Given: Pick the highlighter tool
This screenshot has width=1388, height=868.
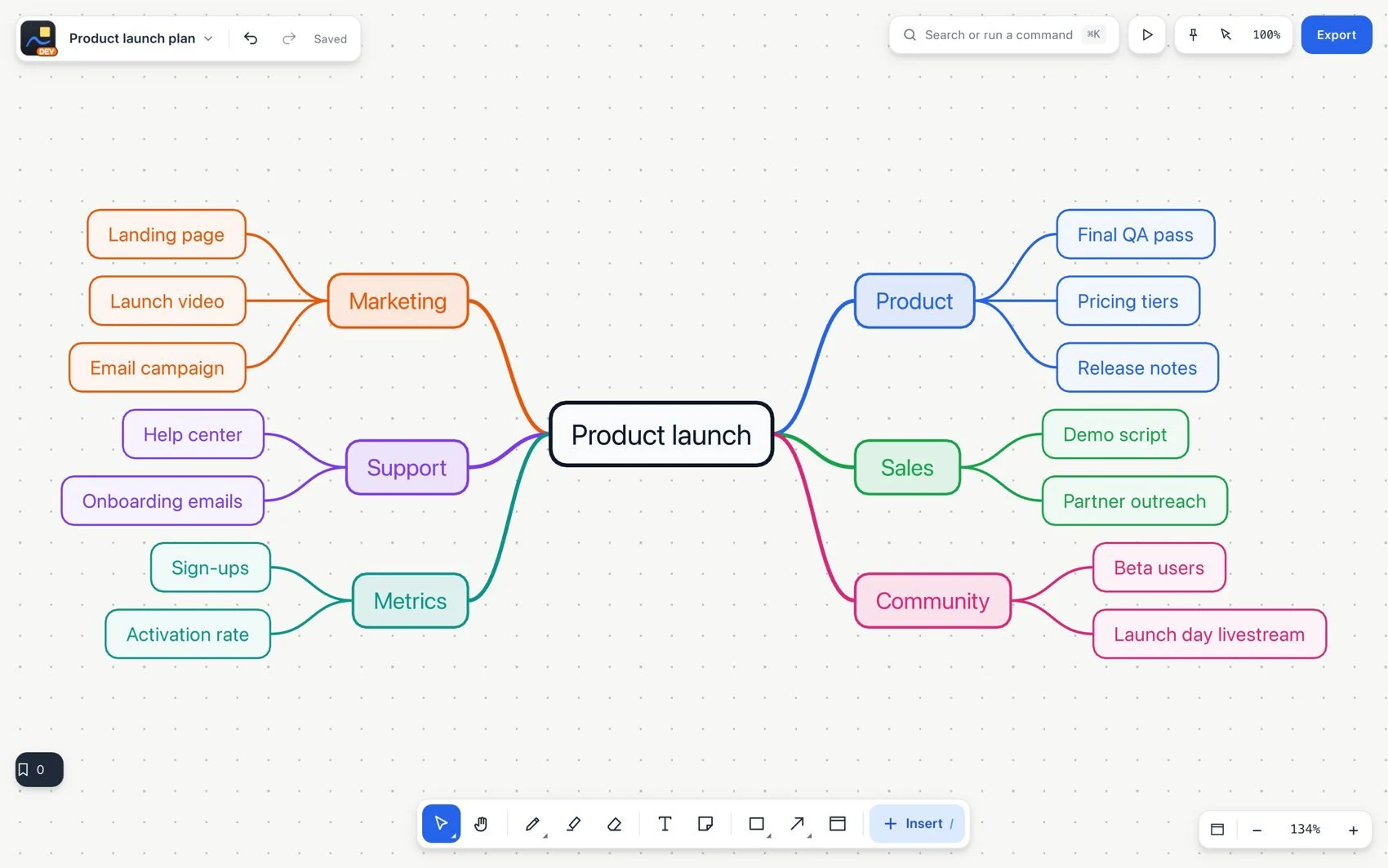Looking at the screenshot, I should pyautogui.click(x=574, y=823).
